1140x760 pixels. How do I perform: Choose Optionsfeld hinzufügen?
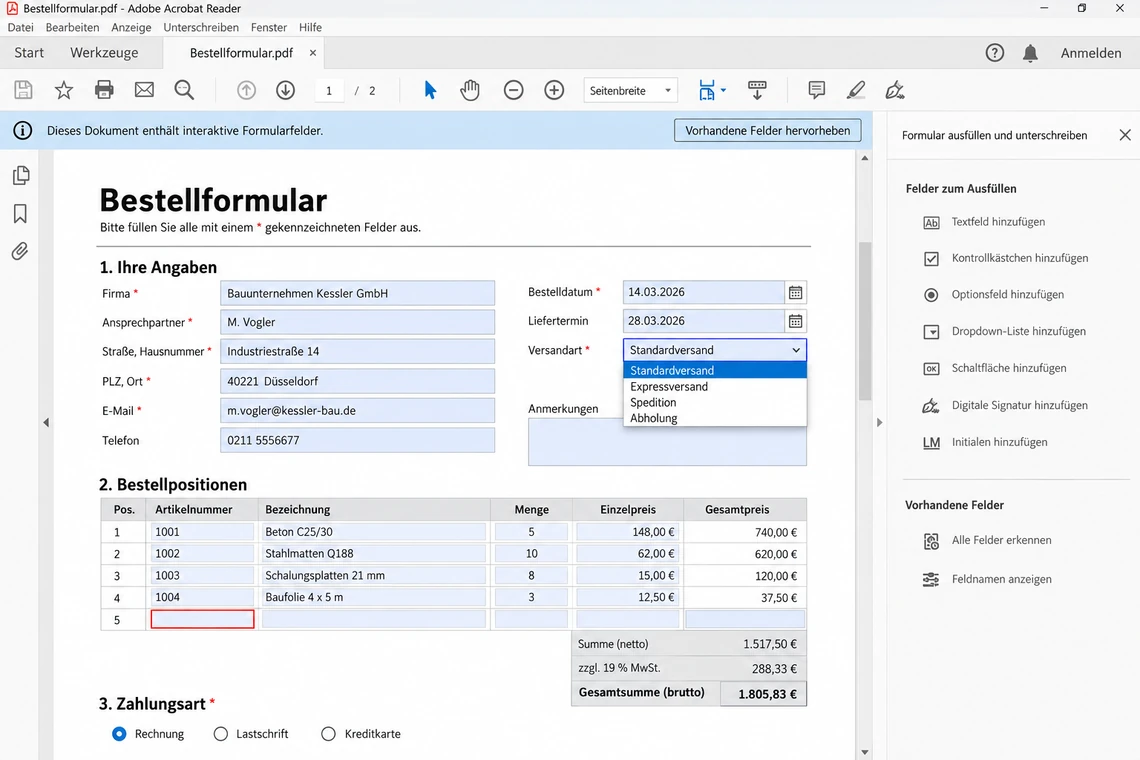pos(994,295)
